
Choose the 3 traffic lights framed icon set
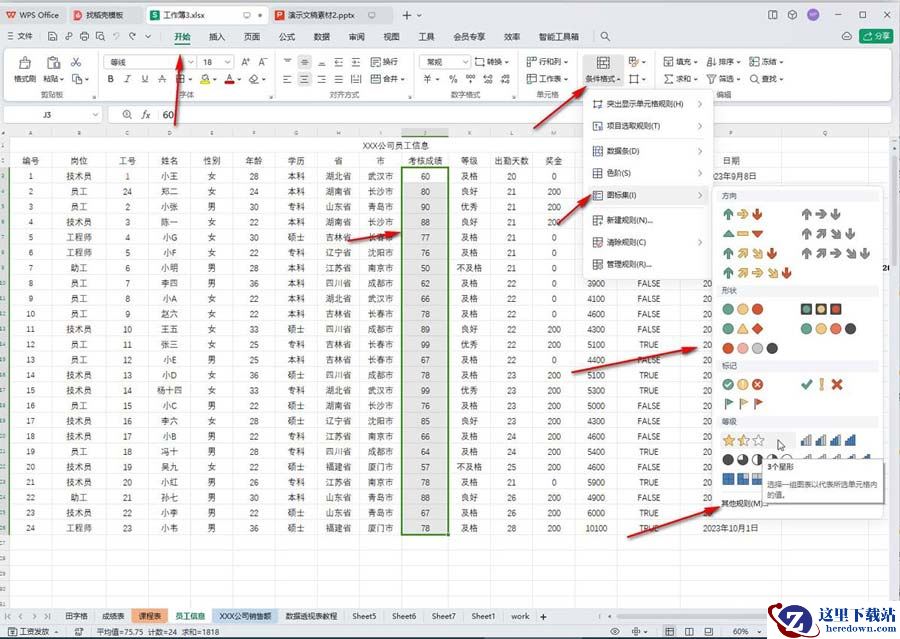coord(821,309)
